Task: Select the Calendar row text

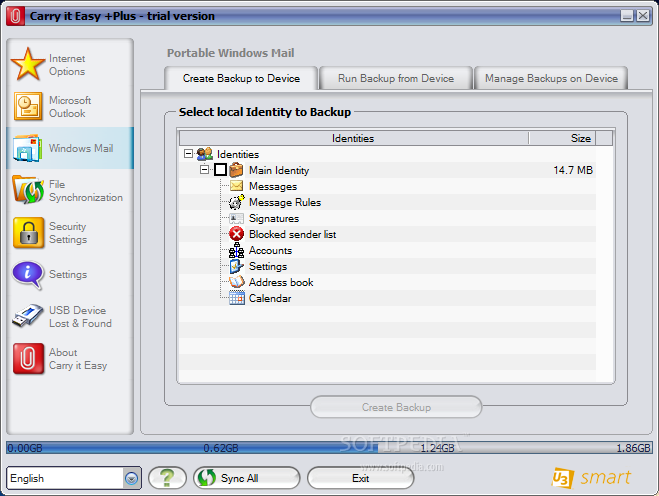Action: tap(270, 298)
